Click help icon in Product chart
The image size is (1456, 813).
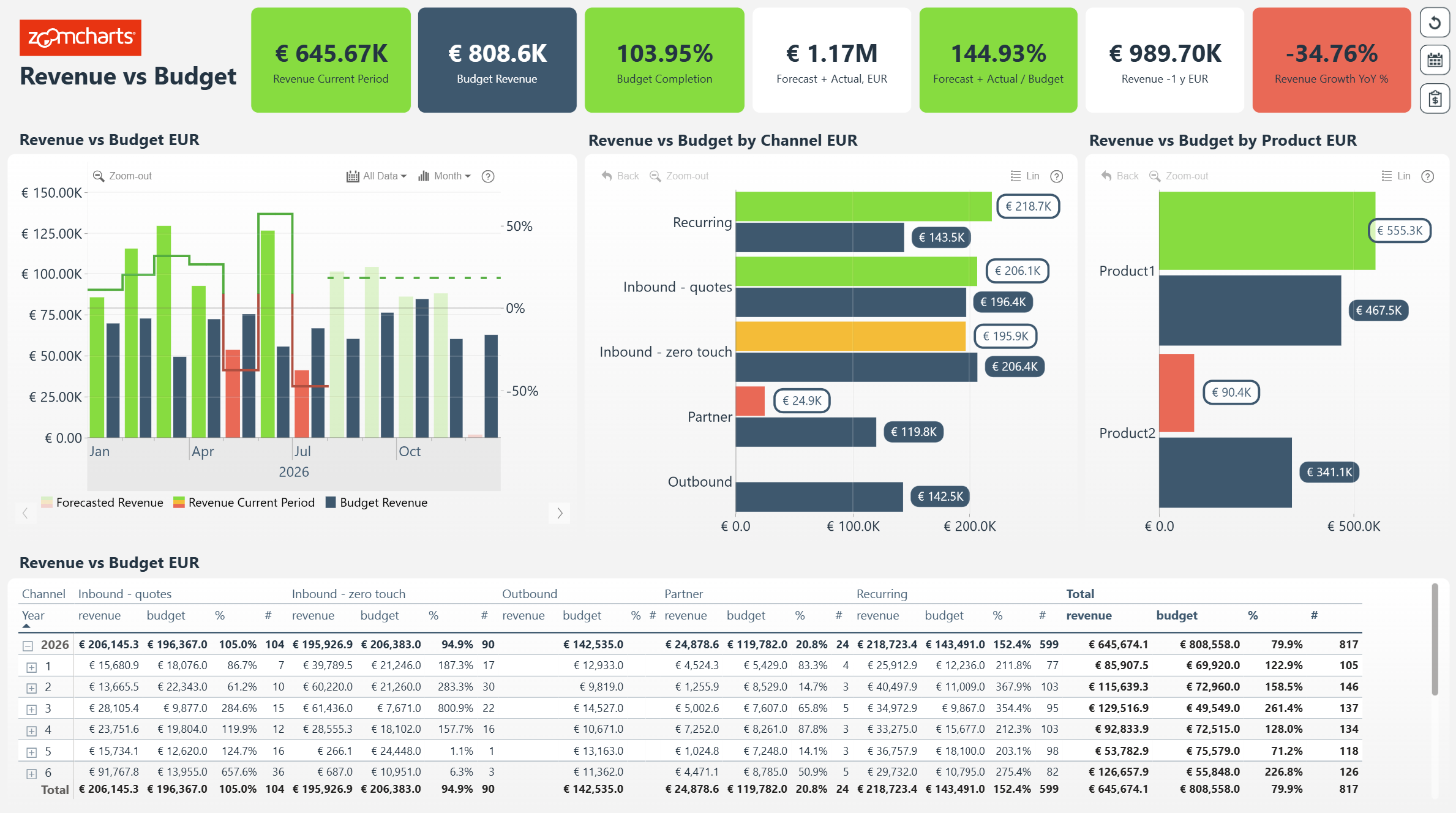(1427, 176)
